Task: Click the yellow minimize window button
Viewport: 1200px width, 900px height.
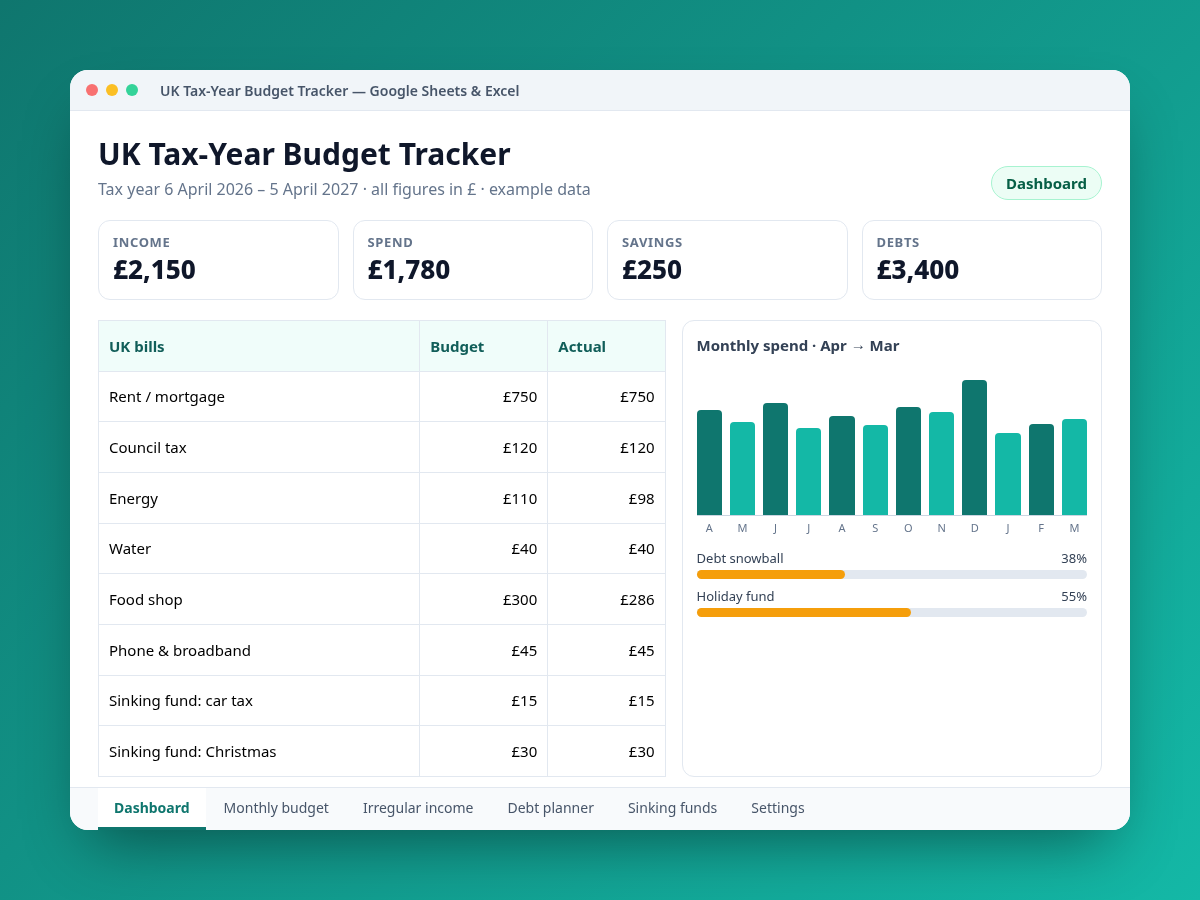Action: click(x=112, y=90)
